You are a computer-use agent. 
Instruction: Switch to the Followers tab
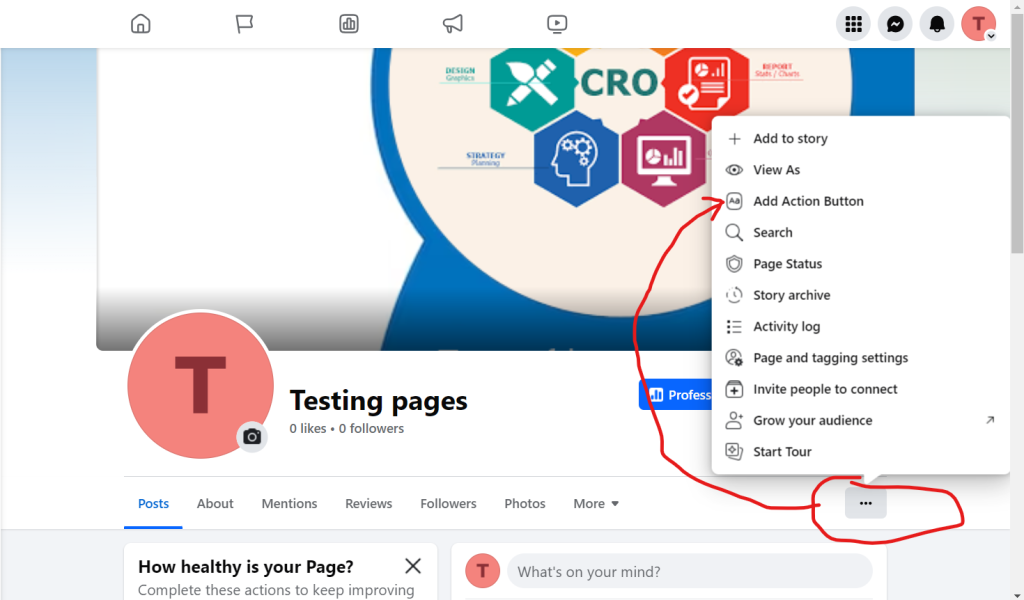click(448, 503)
